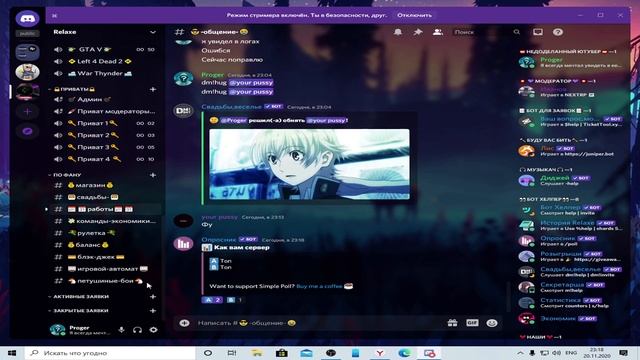Open магазин text channel
This screenshot has width=640, height=360.
click(105, 185)
